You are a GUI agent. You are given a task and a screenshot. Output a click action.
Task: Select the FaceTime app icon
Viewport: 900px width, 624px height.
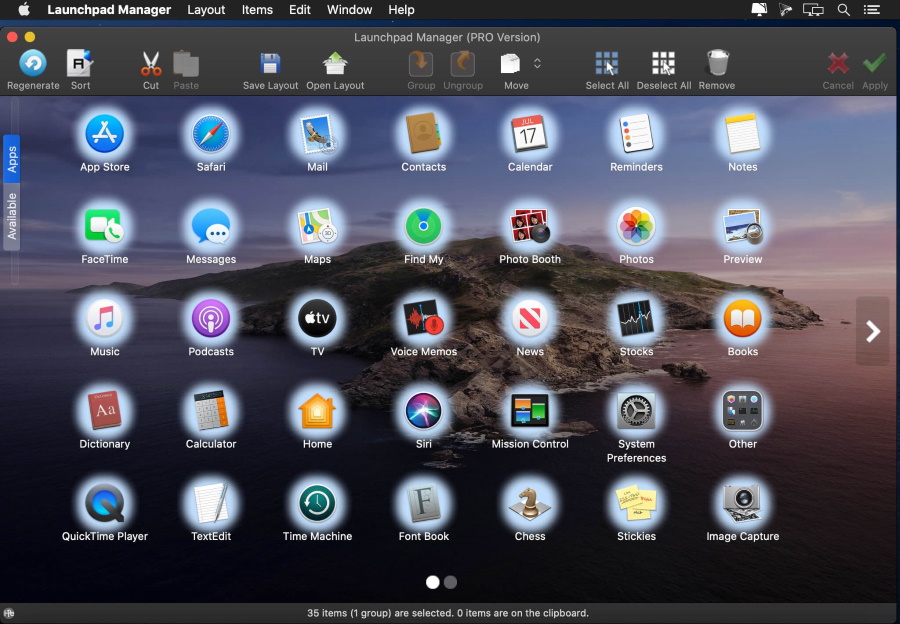(104, 226)
